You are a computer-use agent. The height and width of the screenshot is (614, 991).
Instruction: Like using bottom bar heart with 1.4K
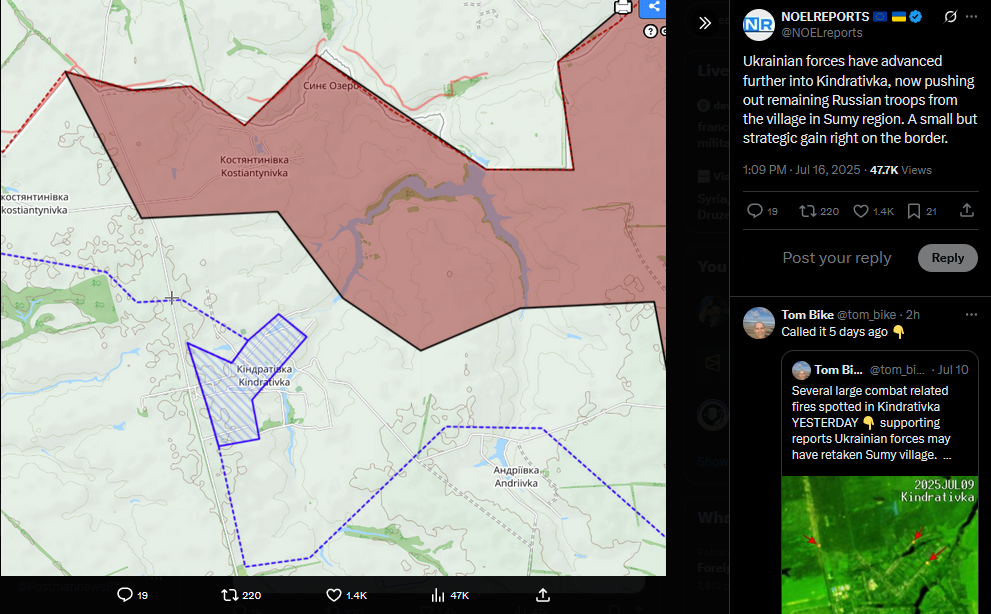pyautogui.click(x=334, y=595)
